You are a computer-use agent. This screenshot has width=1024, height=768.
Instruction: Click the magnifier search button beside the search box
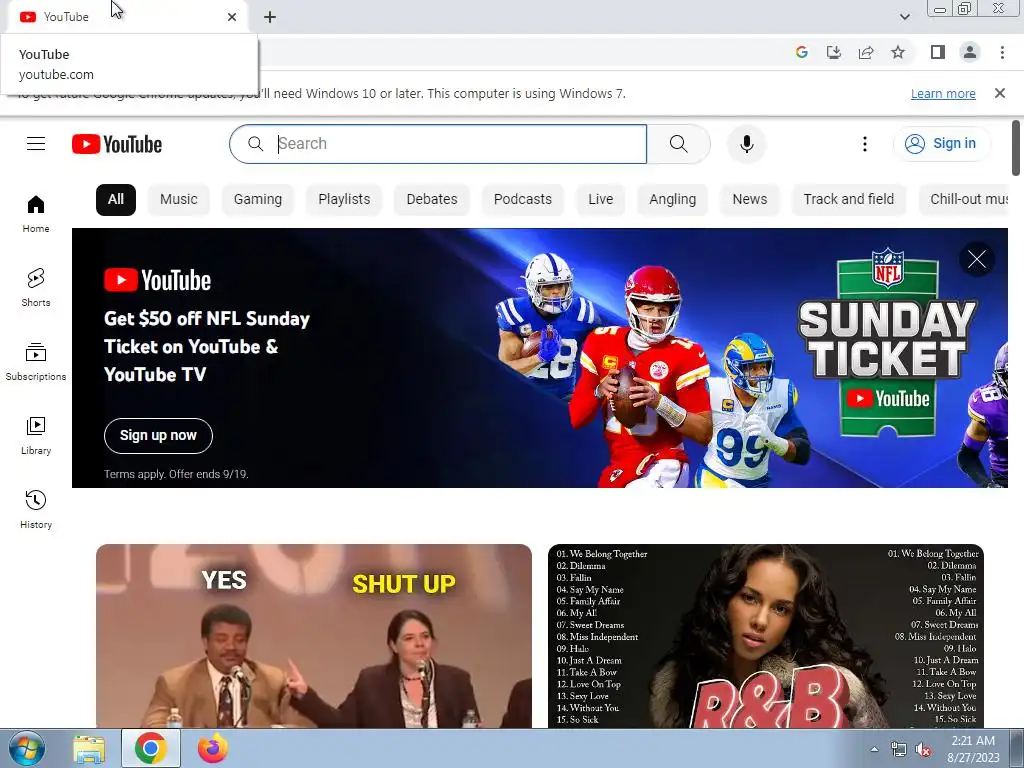click(679, 144)
